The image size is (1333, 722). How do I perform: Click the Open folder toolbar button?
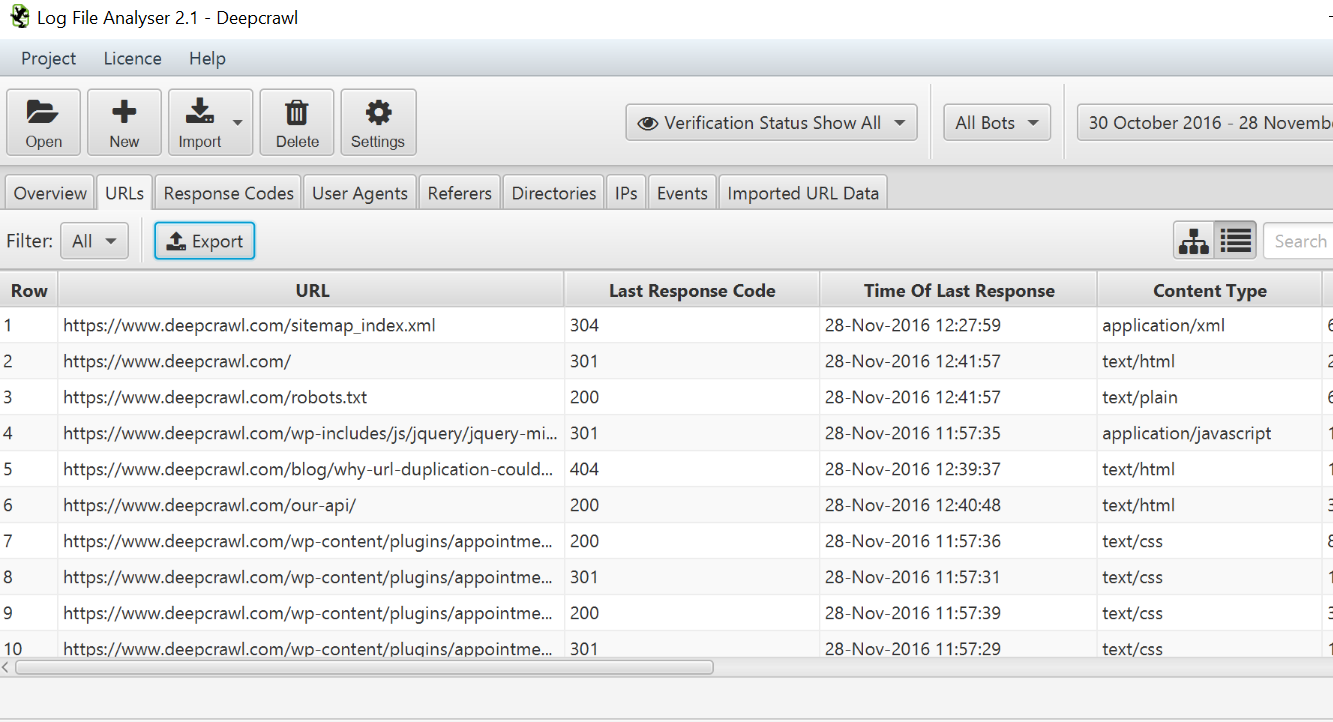tap(44, 122)
